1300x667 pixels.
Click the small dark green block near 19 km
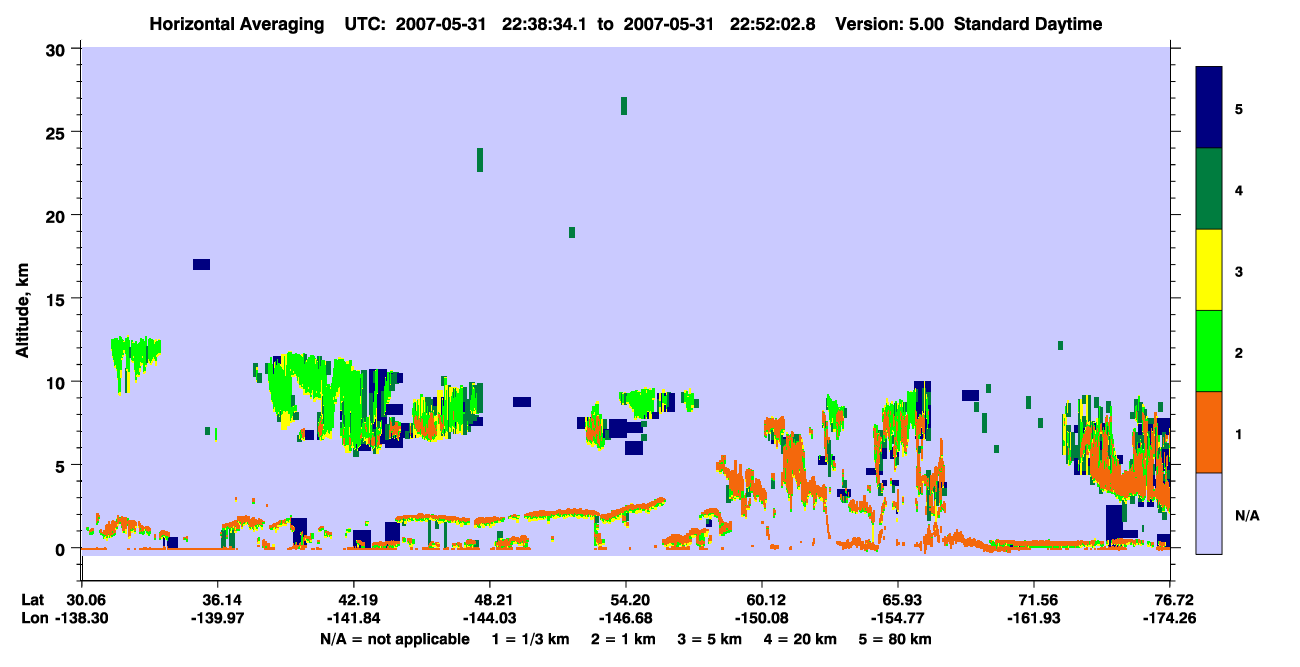point(572,232)
